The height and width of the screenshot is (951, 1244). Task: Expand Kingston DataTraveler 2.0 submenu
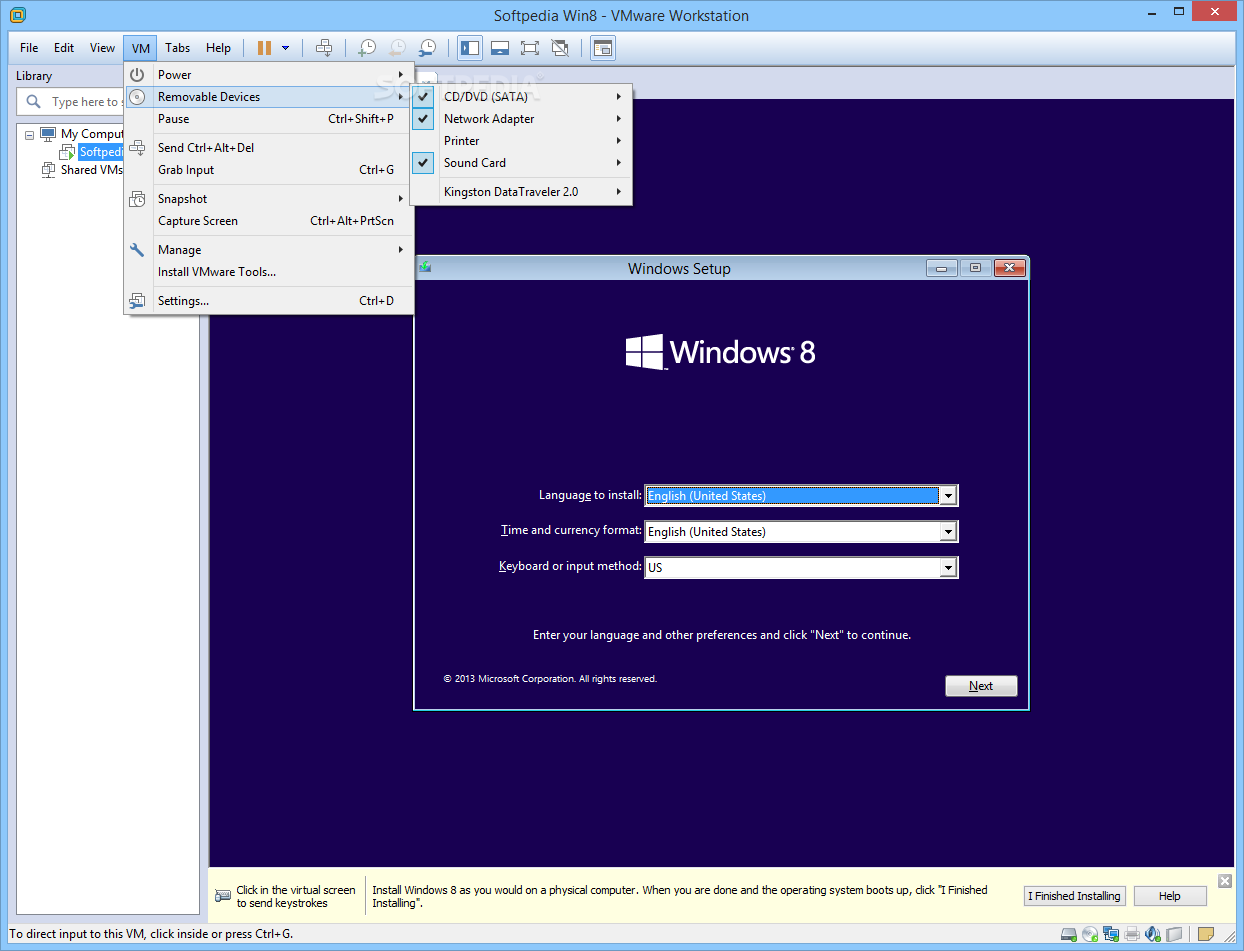(521, 192)
